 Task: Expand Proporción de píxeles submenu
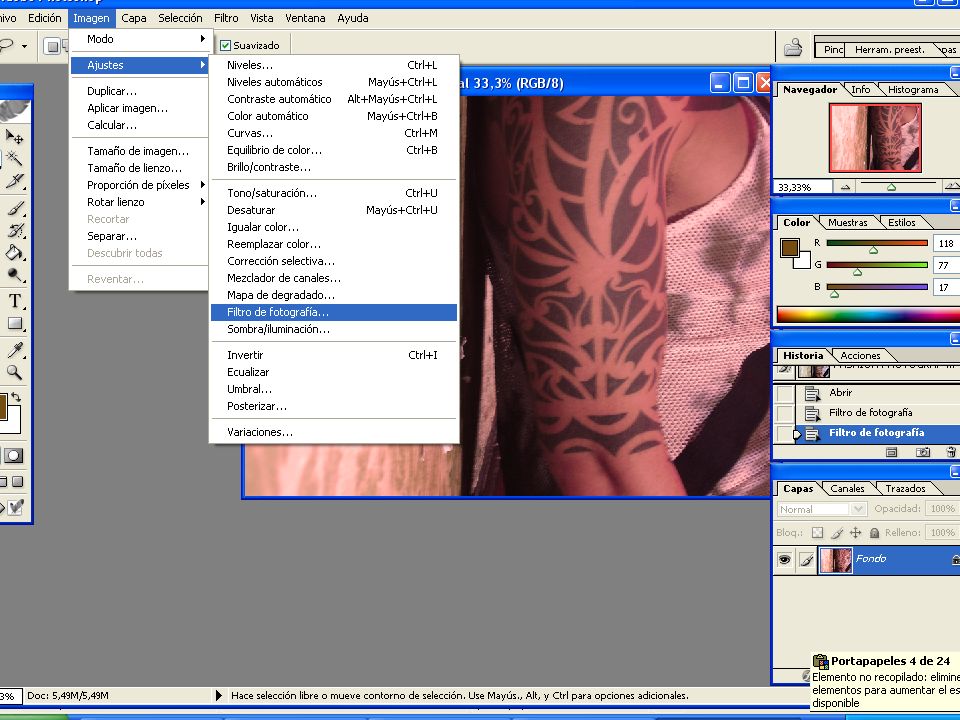(x=141, y=185)
